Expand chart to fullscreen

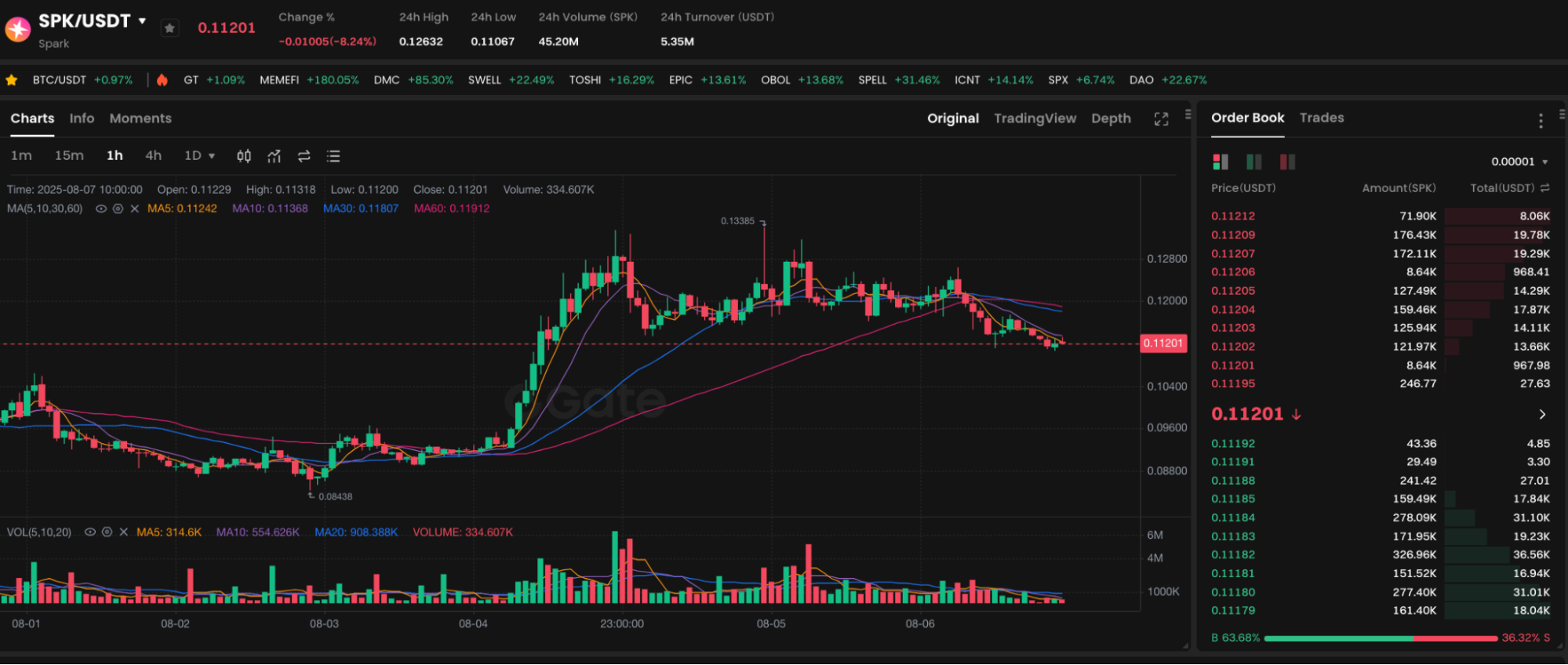coord(1161,118)
